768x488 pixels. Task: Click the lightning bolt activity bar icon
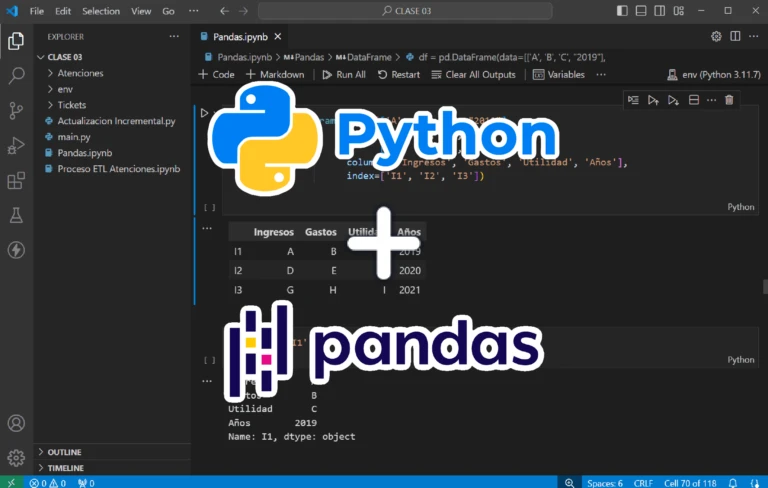16,250
